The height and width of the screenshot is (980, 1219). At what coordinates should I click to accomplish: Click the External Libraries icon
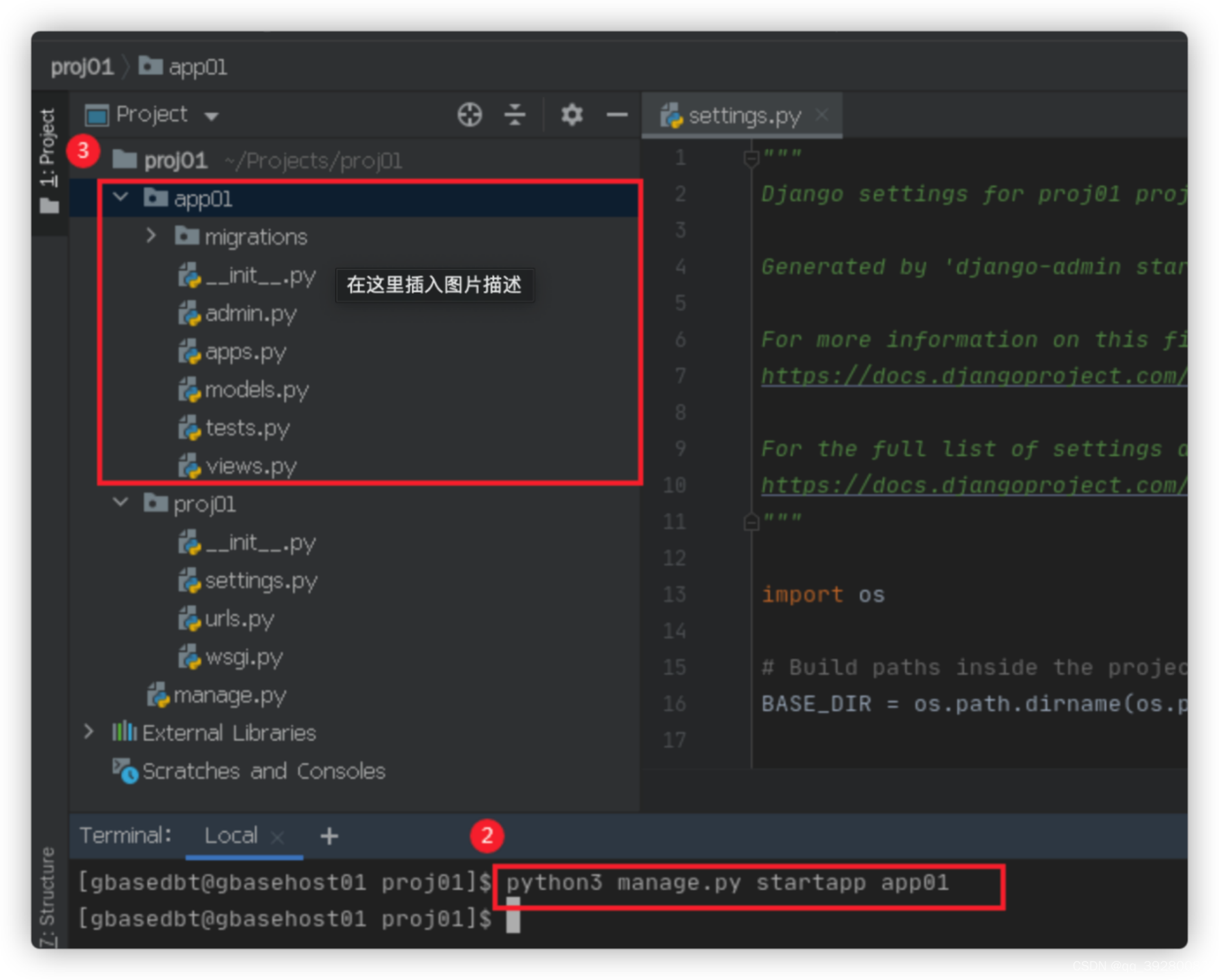coord(125,732)
